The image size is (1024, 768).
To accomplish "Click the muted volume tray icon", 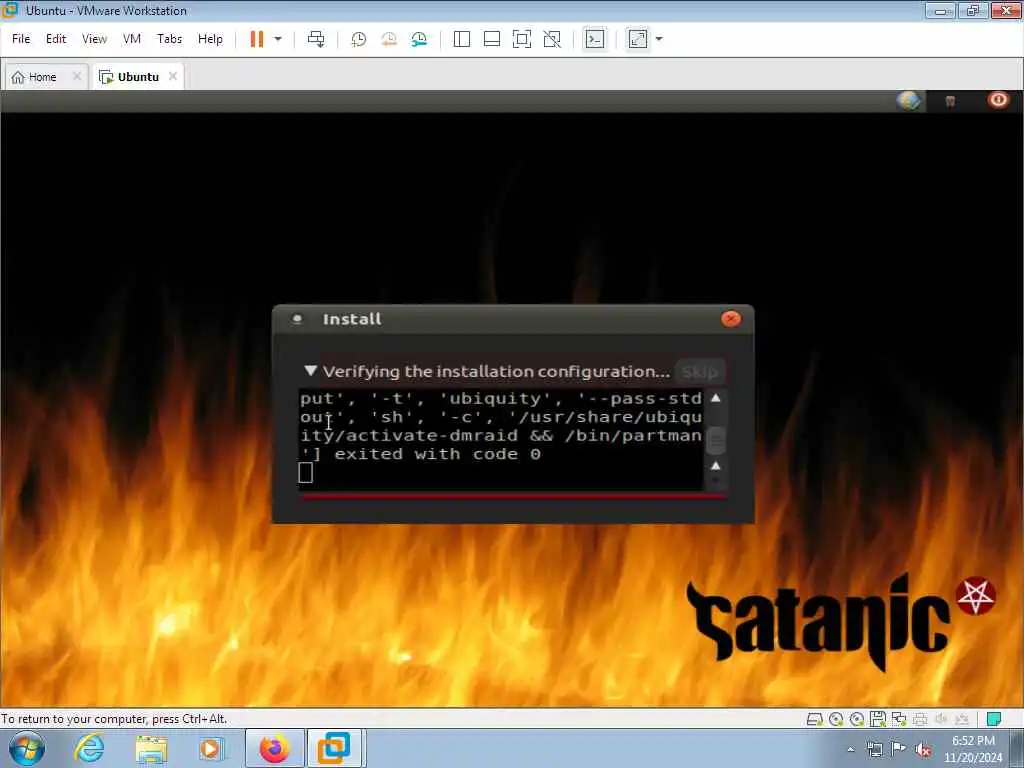I will pos(923,750).
